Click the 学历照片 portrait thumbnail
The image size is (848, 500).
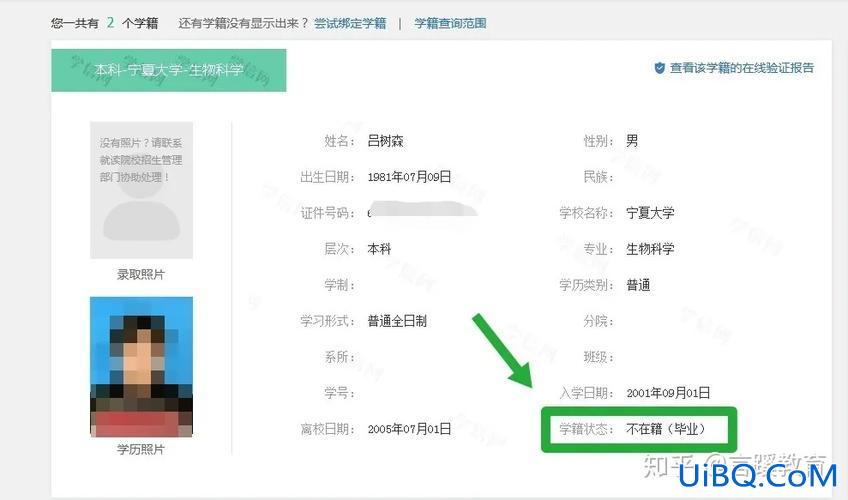tap(141, 366)
